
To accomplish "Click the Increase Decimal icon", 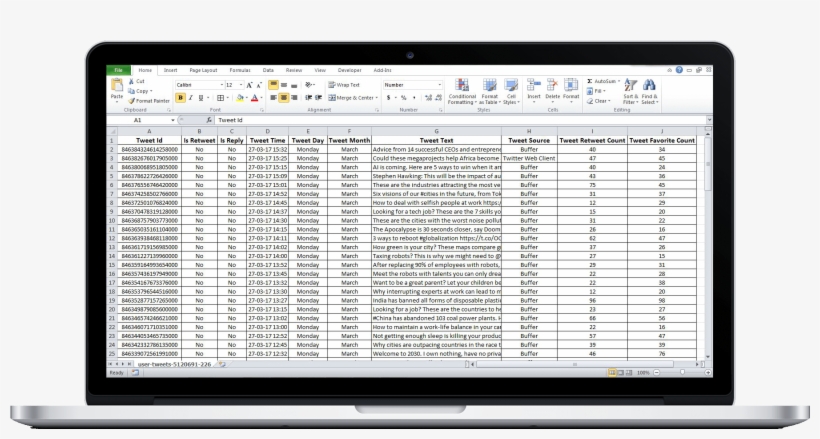I will pos(428,98).
